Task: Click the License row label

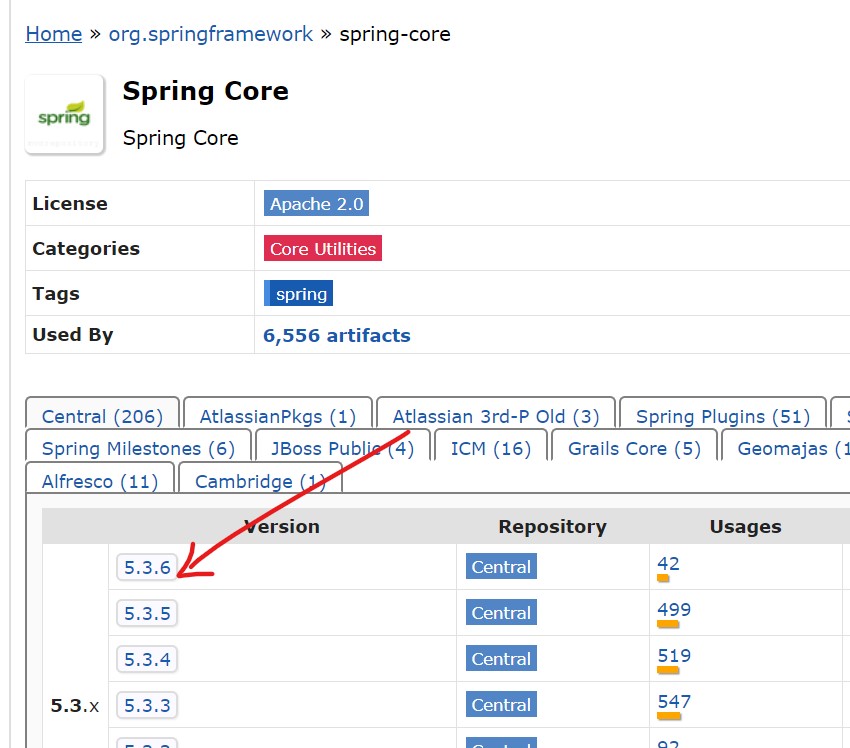Action: (x=70, y=203)
